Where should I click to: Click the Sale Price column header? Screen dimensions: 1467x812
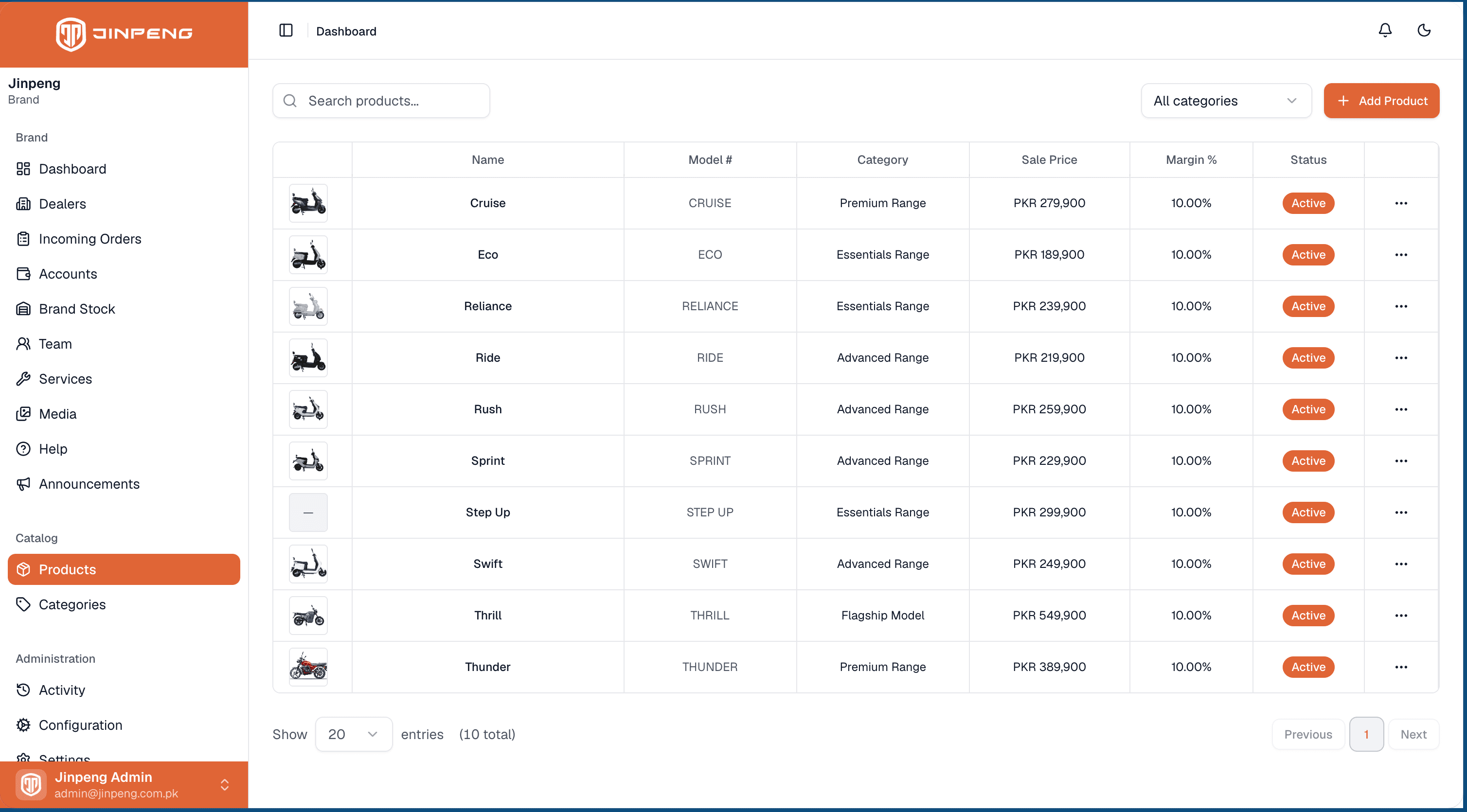point(1049,160)
